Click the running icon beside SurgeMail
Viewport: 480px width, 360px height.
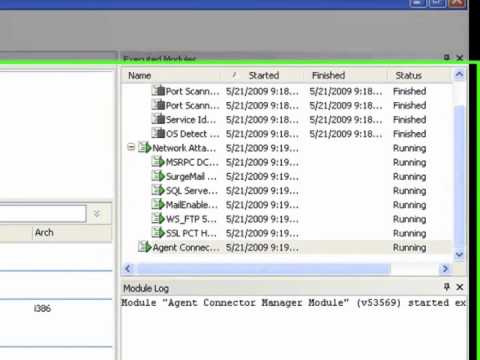click(x=158, y=176)
